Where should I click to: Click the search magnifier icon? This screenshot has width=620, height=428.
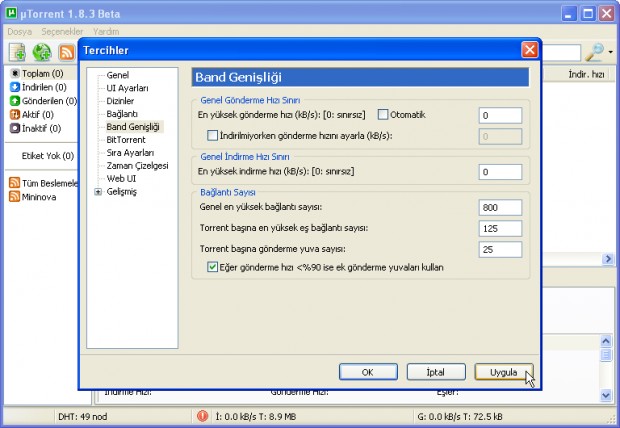pos(594,52)
